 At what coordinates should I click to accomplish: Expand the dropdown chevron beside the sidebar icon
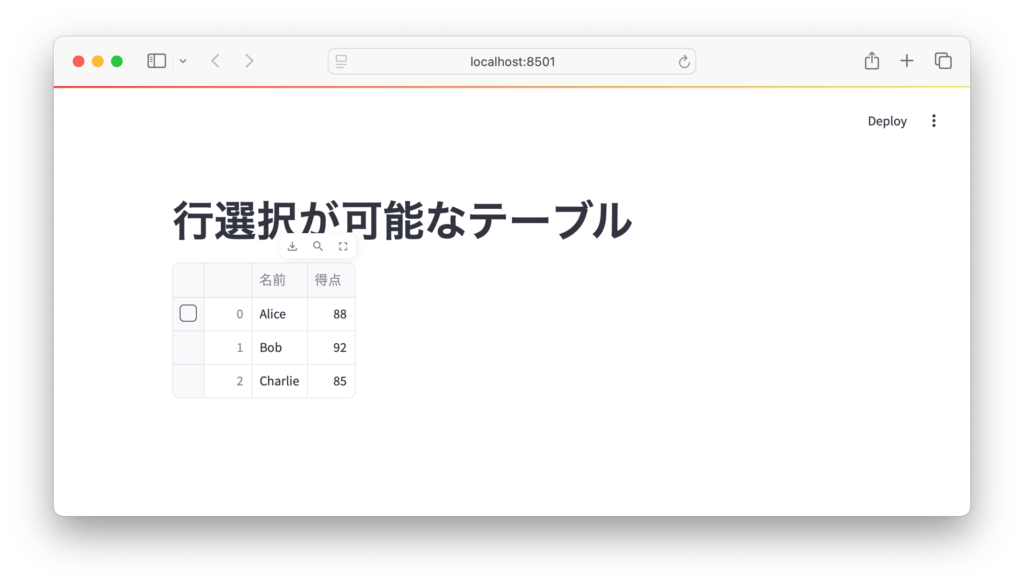coord(183,62)
